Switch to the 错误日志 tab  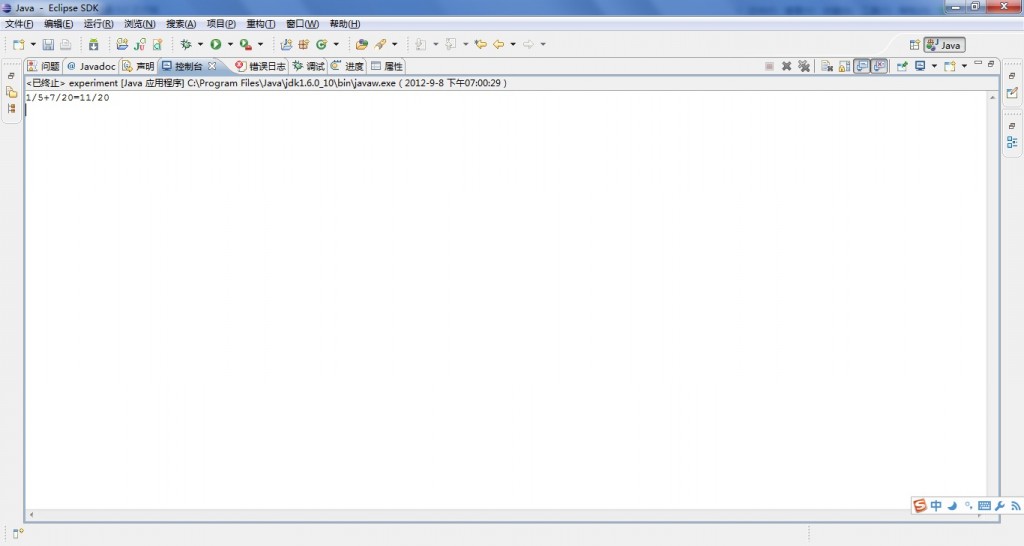tap(260, 66)
